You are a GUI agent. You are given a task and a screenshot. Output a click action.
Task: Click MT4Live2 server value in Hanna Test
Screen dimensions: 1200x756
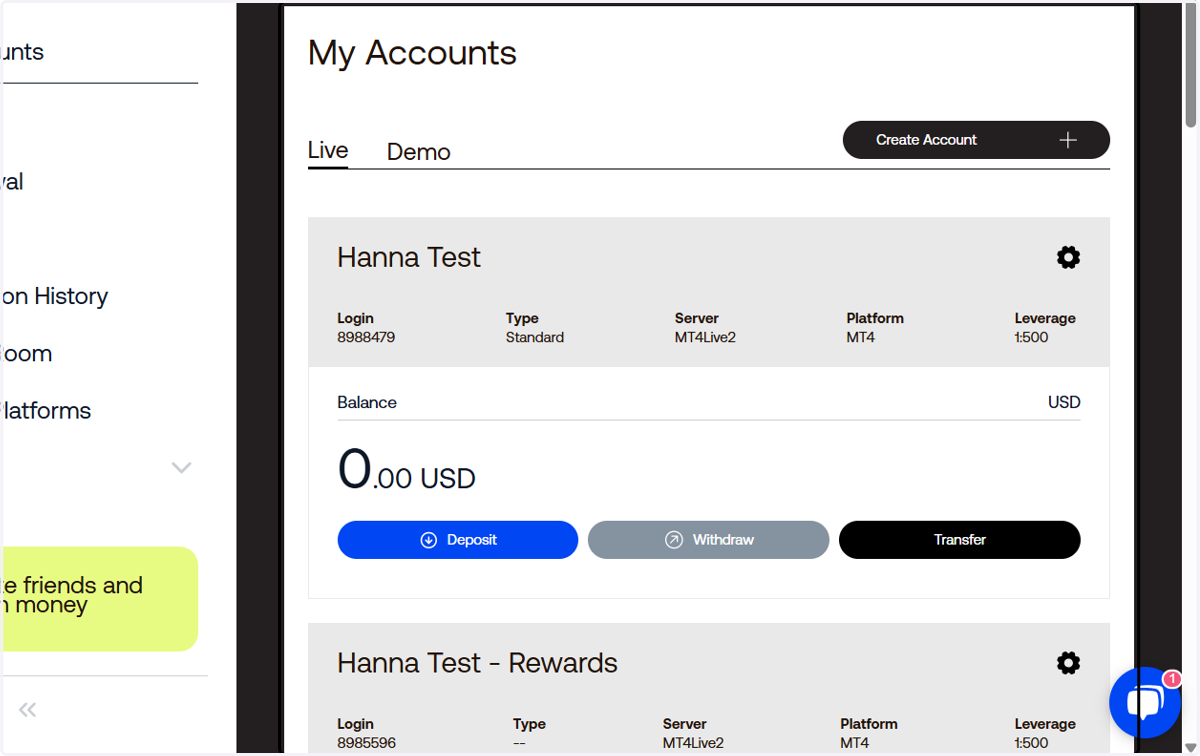705,338
